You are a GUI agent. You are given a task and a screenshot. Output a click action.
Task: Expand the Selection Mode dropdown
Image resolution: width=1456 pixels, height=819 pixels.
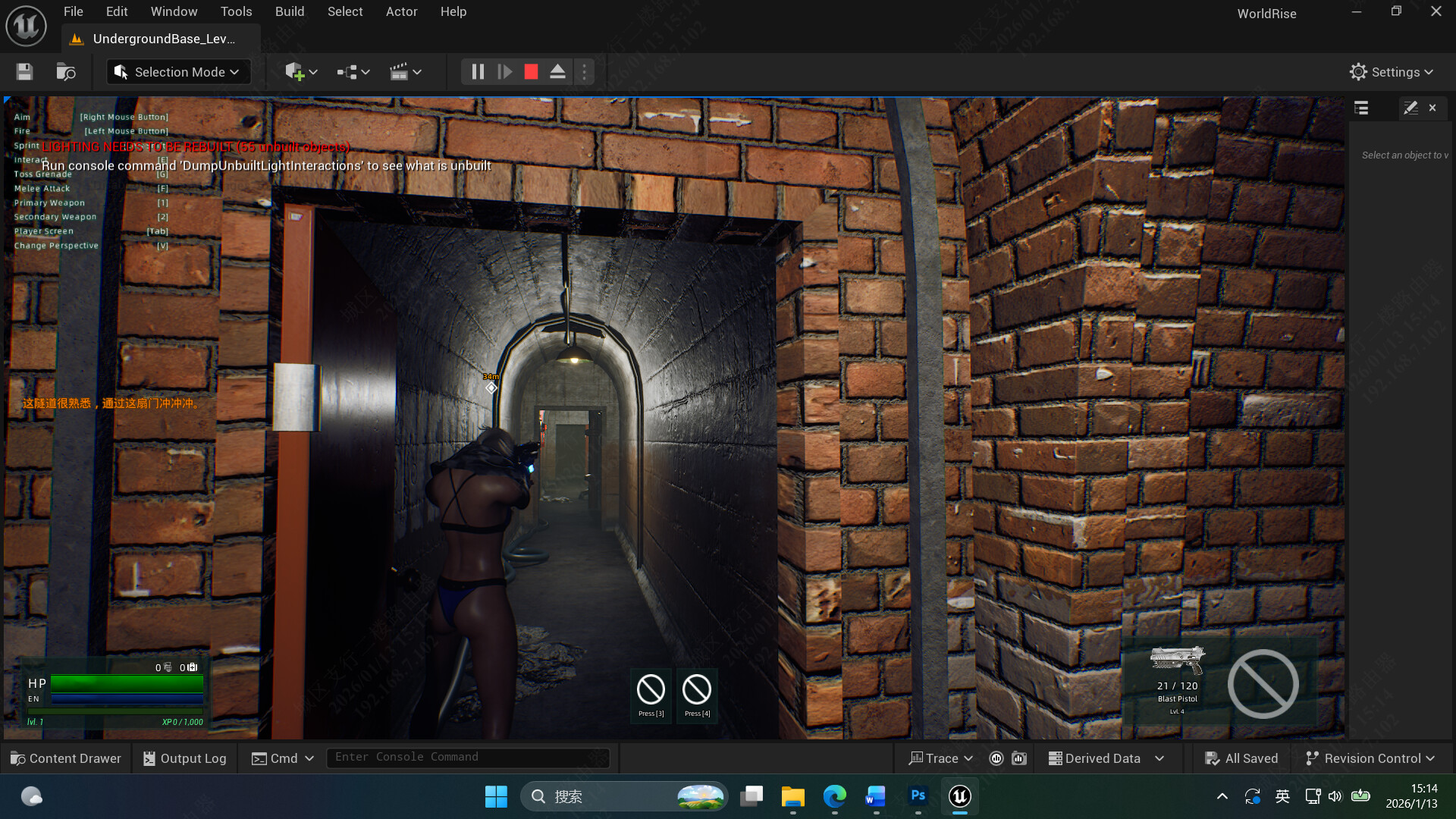point(178,71)
